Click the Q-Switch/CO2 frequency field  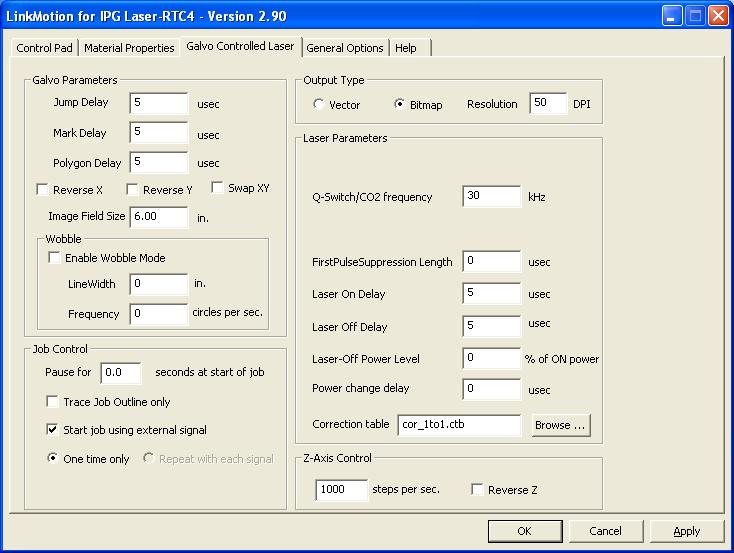pyautogui.click(x=492, y=196)
